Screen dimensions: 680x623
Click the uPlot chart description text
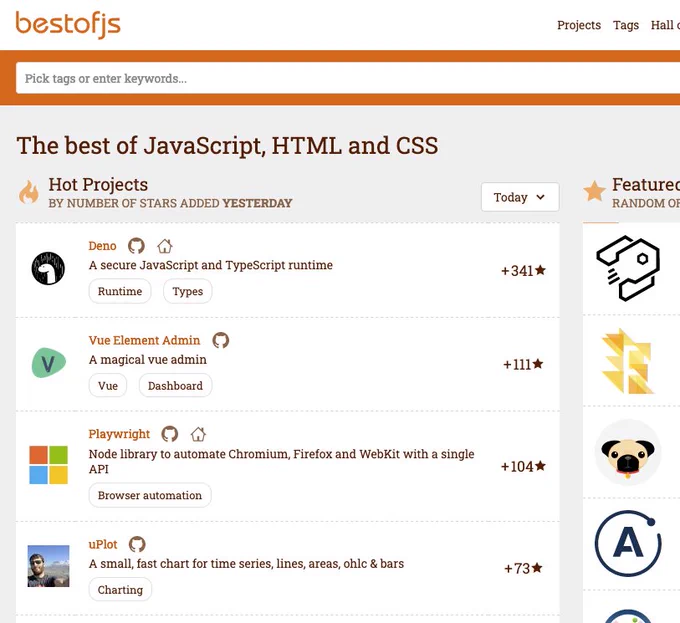point(246,564)
